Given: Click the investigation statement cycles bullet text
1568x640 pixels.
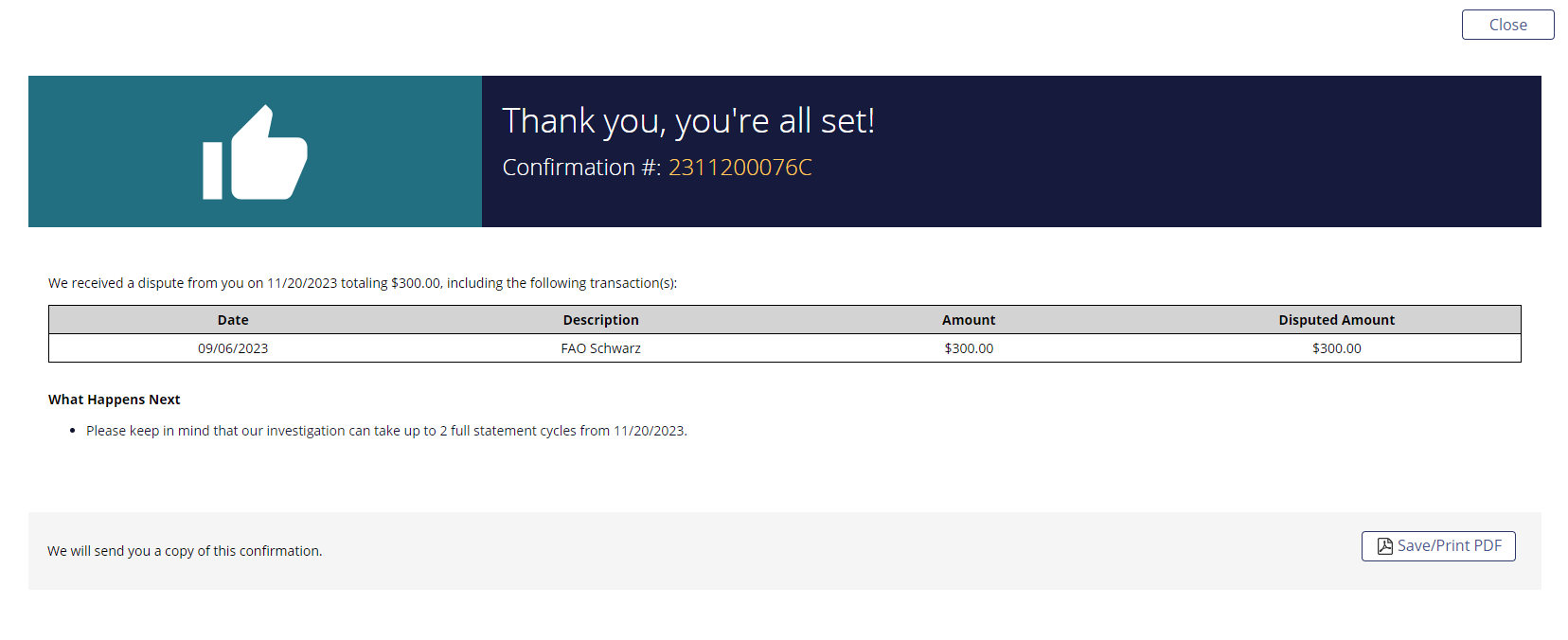Looking at the screenshot, I should pyautogui.click(x=386, y=431).
